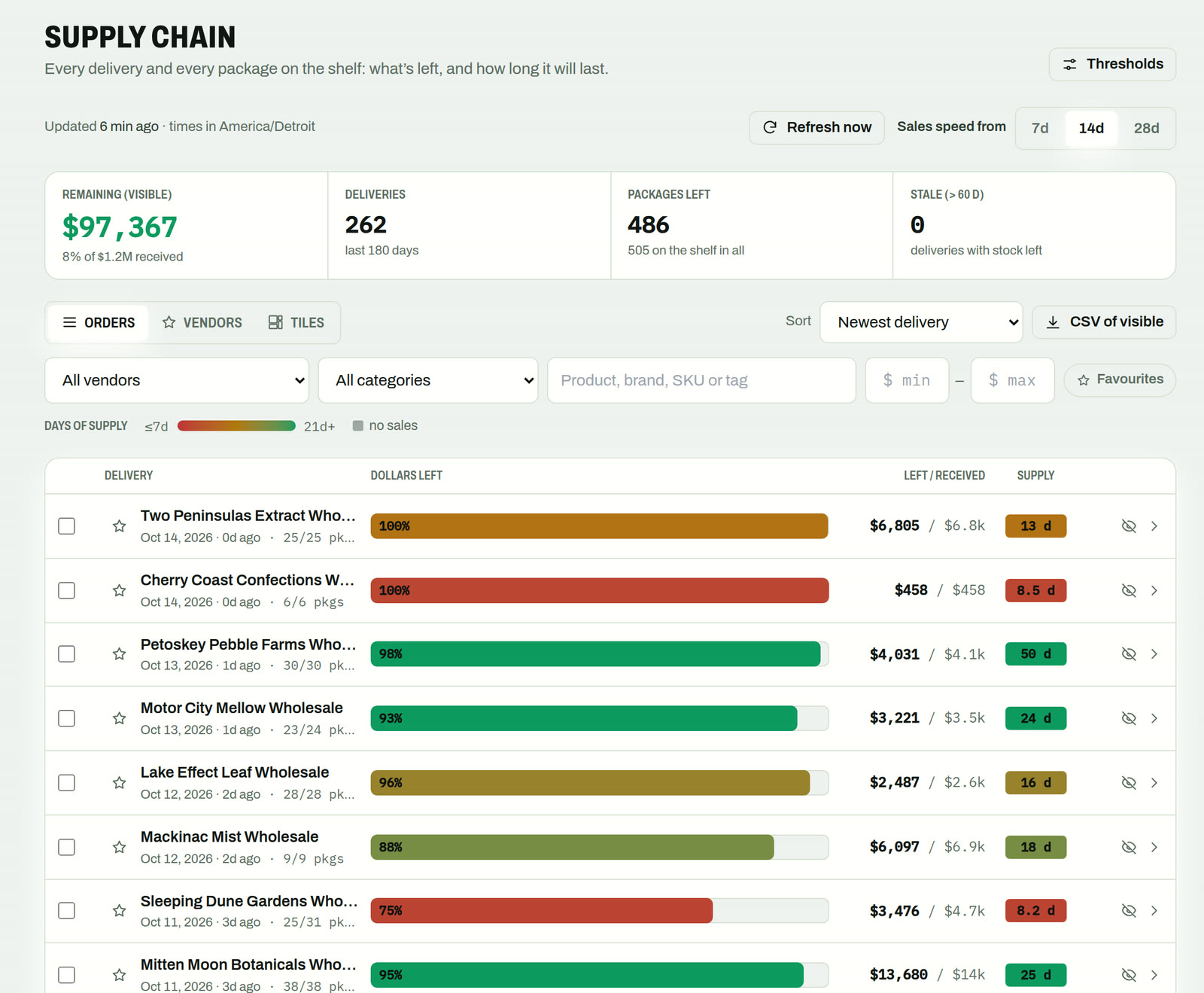This screenshot has height=993, width=1204.
Task: Star the Cherry Coast Confections delivery
Action: tap(119, 590)
